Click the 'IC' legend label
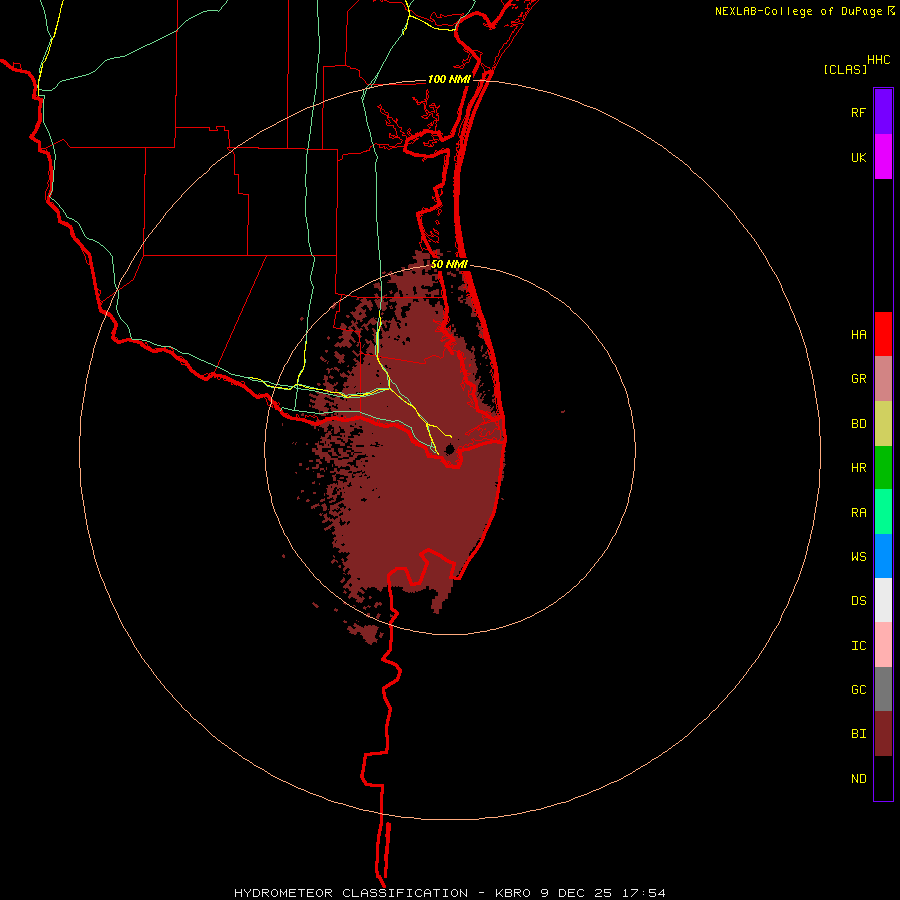 click(858, 646)
